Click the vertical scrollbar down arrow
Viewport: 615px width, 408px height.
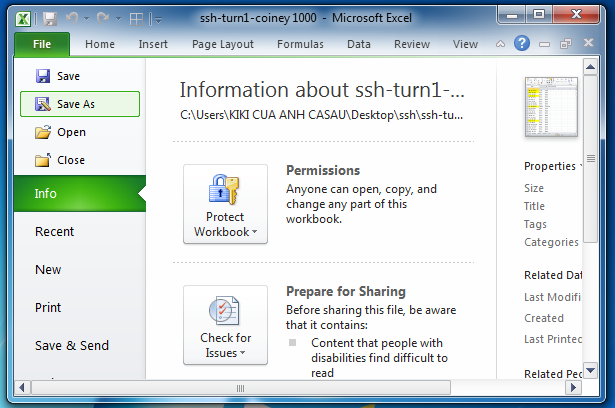coord(590,370)
